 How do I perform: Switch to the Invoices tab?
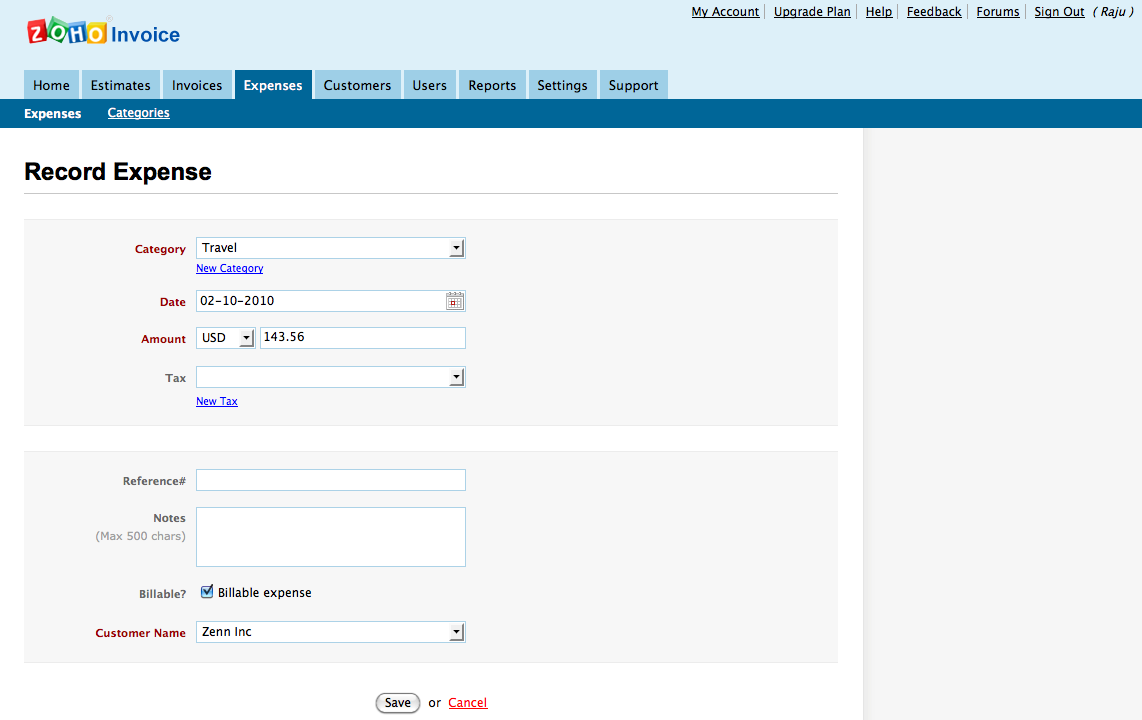197,85
